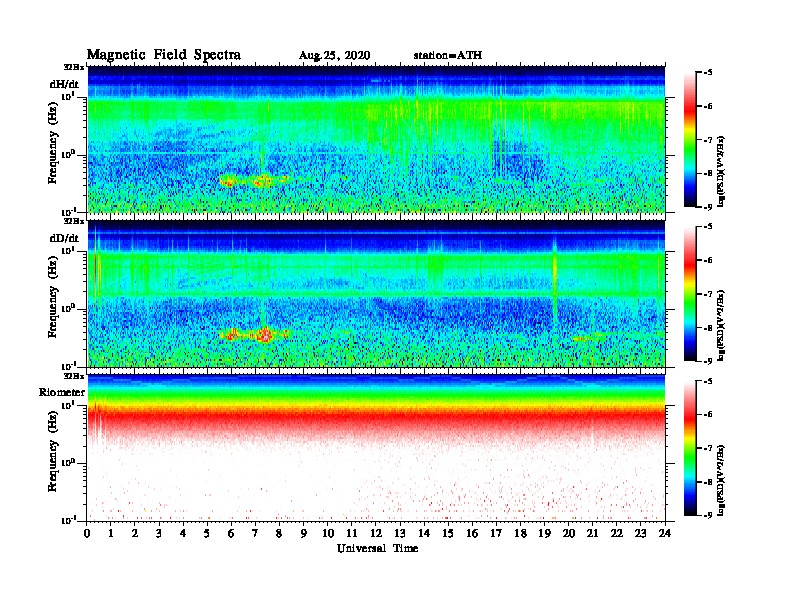The width and height of the screenshot is (792, 612).
Task: Click the "-6" tick of Riometer color scale
Action: point(708,415)
